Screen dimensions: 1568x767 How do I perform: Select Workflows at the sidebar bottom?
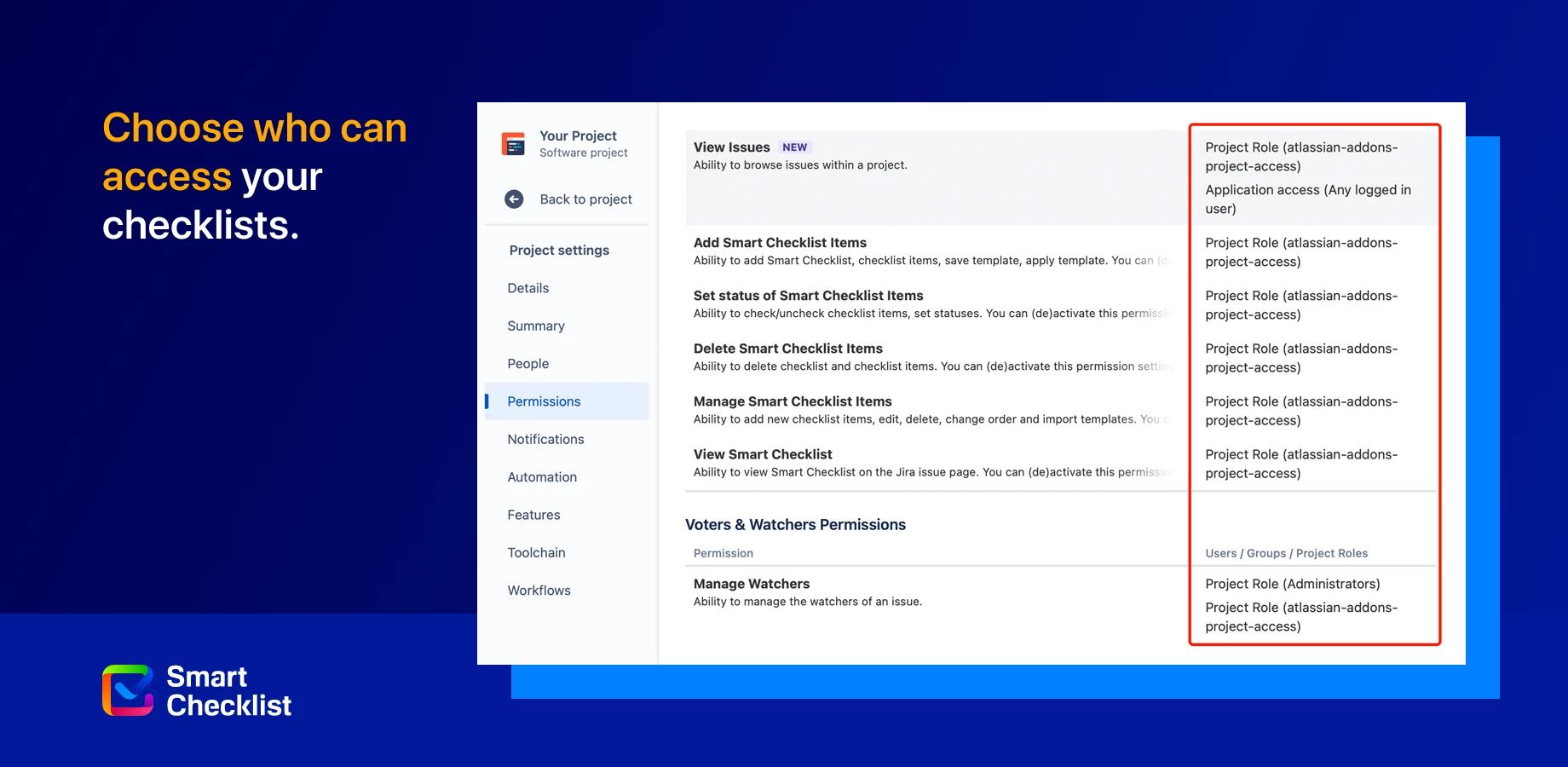539,590
